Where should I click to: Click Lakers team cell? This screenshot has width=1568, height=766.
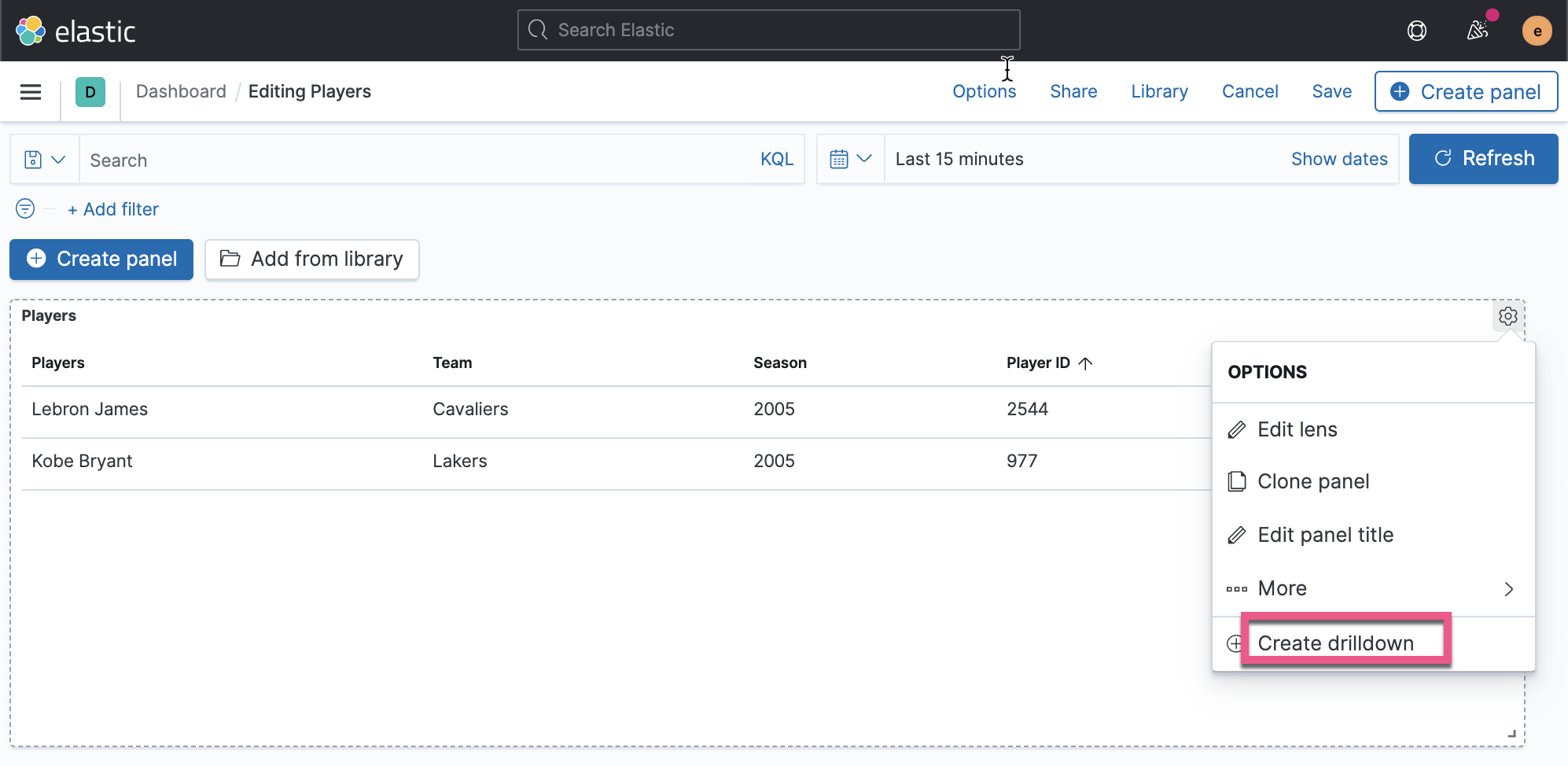[x=460, y=461]
